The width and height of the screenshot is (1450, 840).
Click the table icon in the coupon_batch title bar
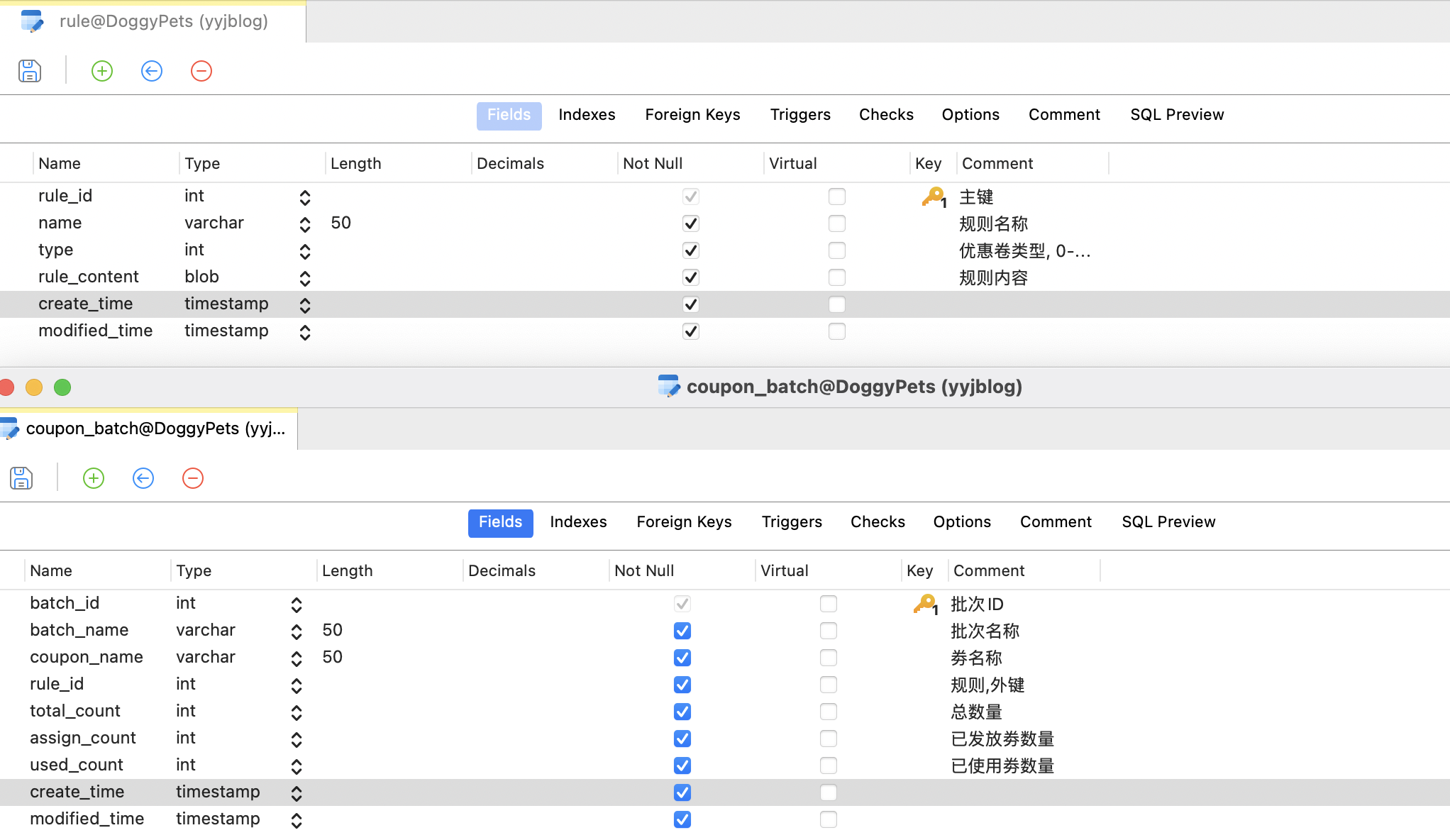669,387
